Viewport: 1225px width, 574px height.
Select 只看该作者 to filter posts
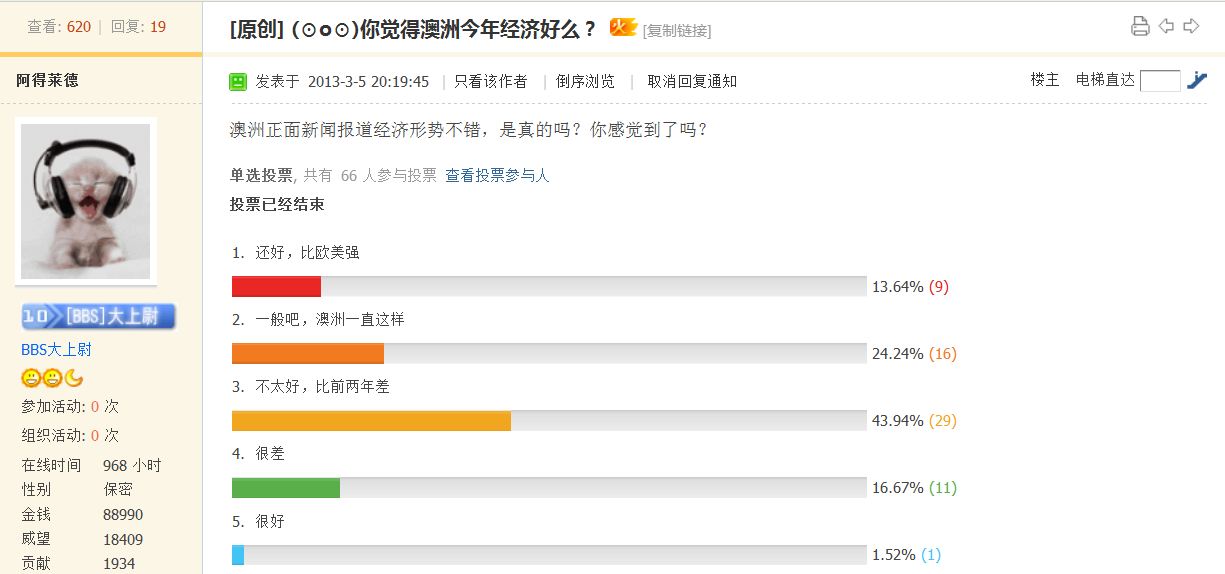(x=490, y=82)
